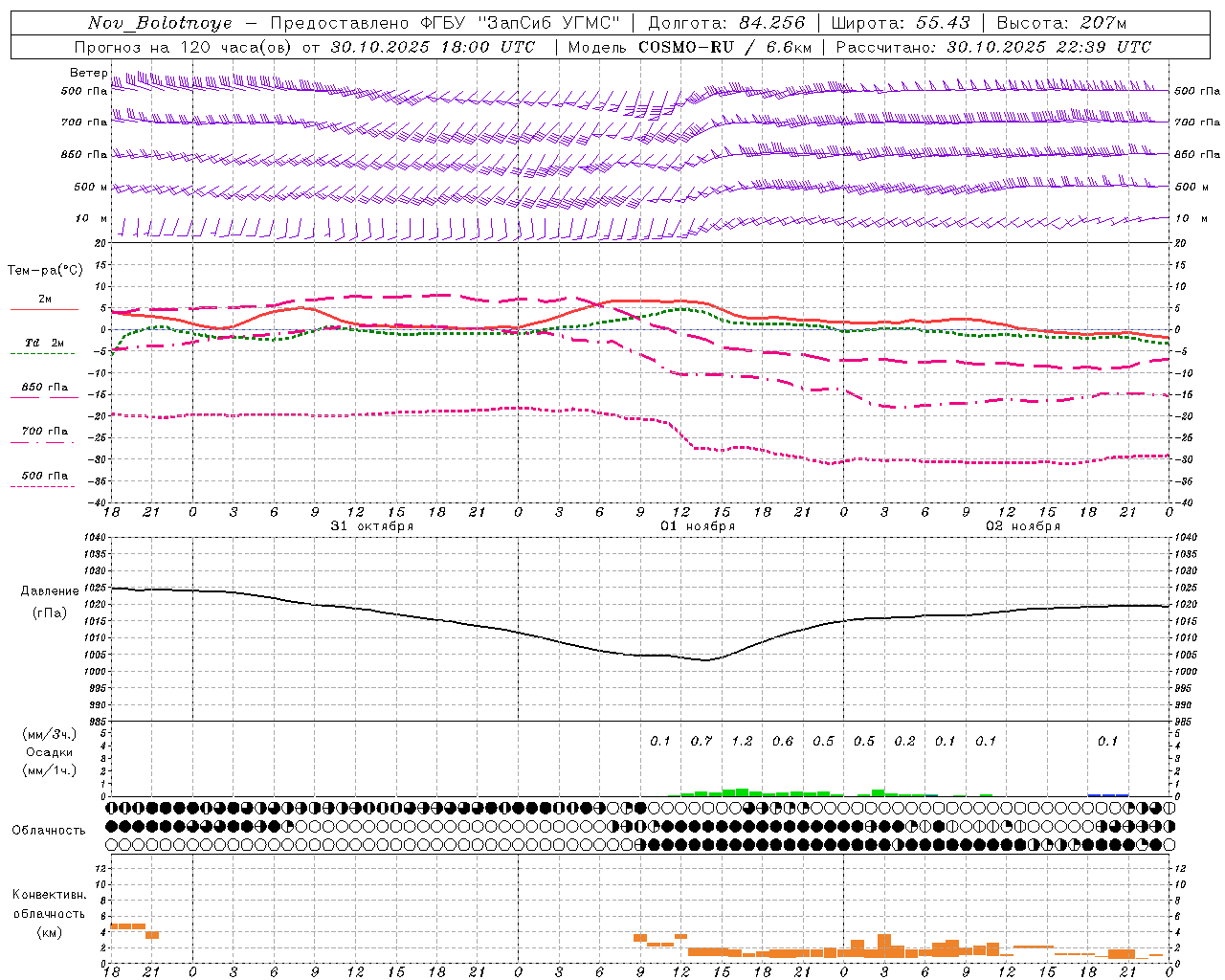Select the "Осадки" precipitation label
This screenshot has width=1225, height=980.
click(50, 752)
